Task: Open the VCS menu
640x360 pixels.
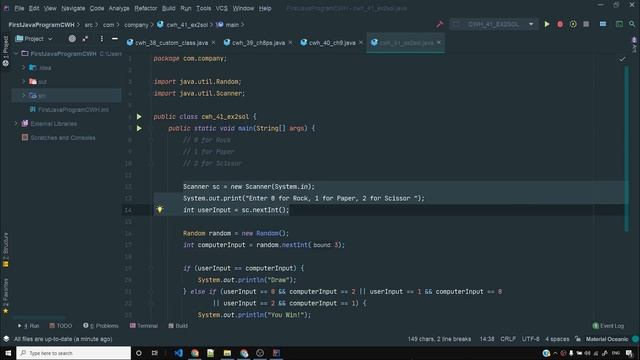Action: point(222,8)
